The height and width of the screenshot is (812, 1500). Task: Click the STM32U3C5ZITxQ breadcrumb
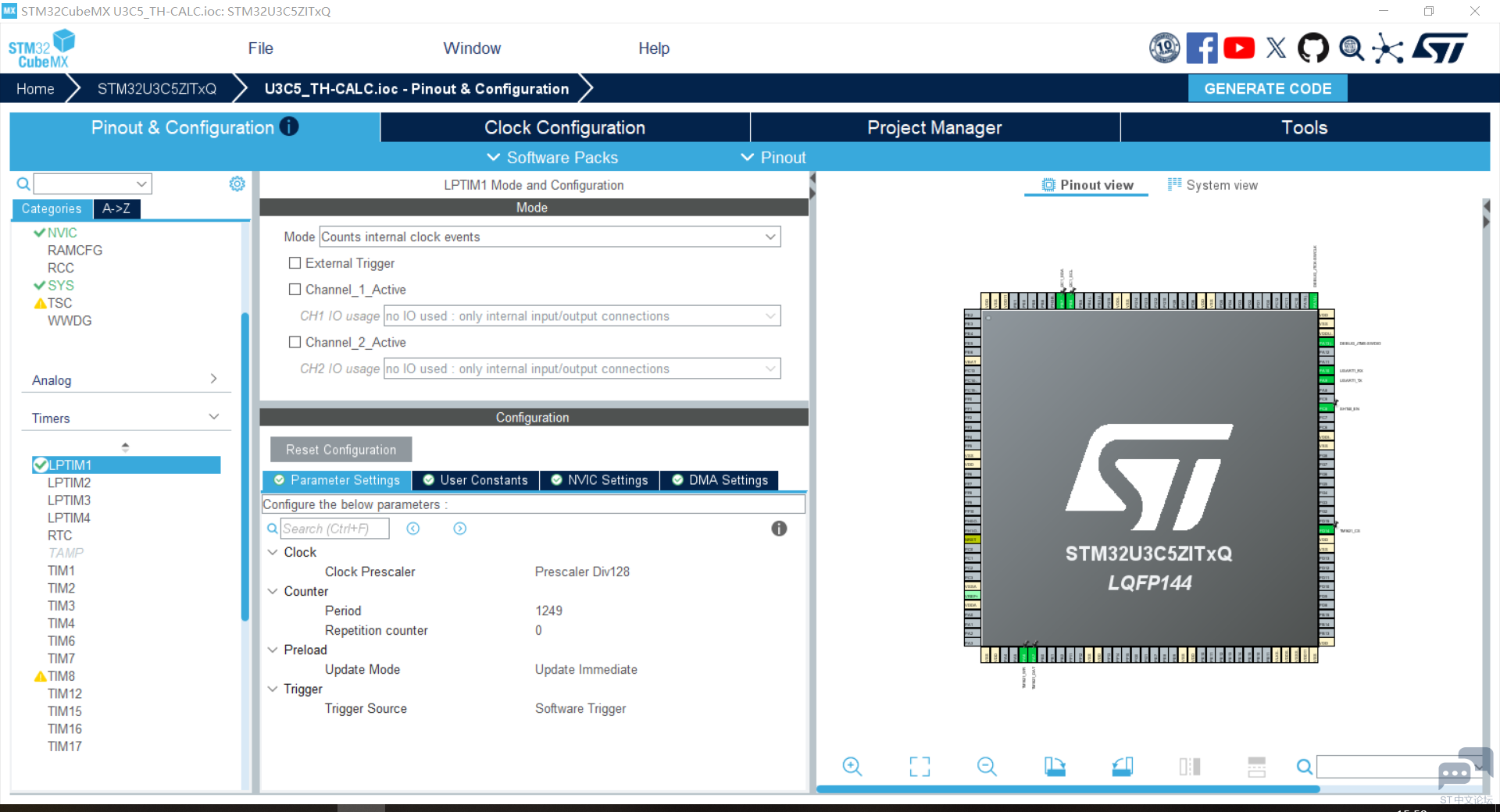point(156,88)
